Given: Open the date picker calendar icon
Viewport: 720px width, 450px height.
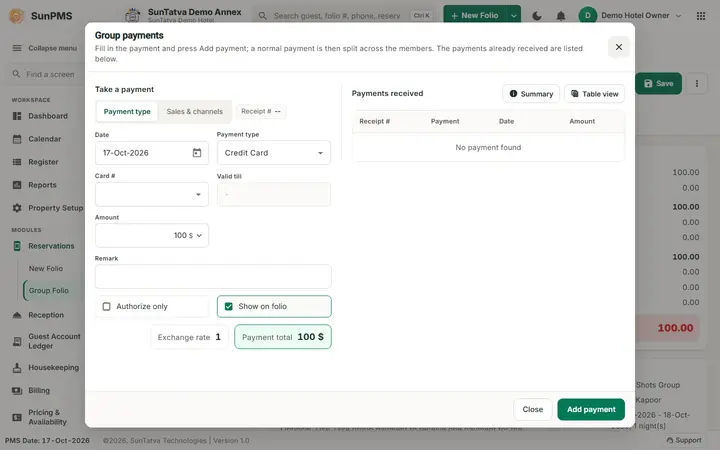Looking at the screenshot, I should [197, 153].
